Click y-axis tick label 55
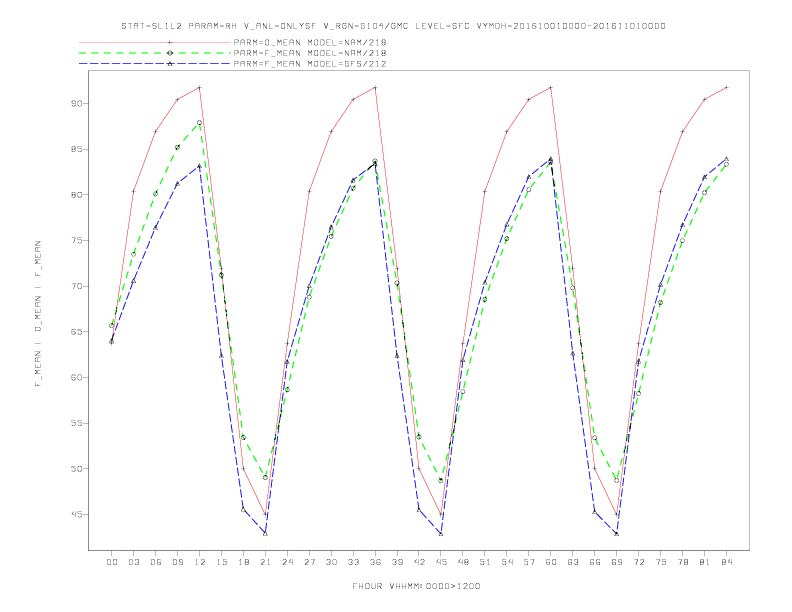Image resolution: width=792 pixels, height=612 pixels. point(77,423)
